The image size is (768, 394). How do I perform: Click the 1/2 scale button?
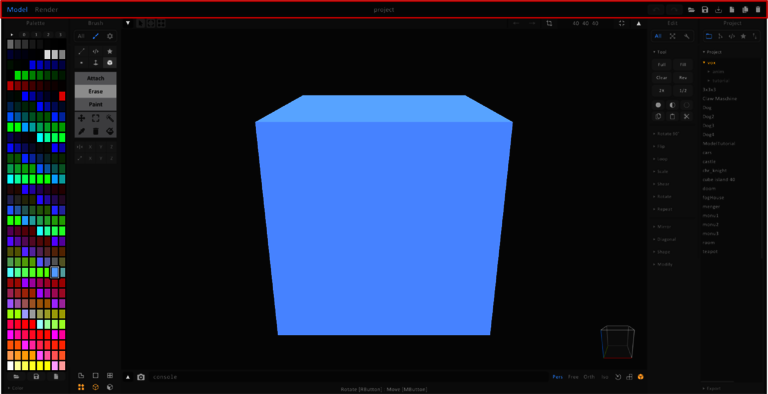[x=683, y=91]
